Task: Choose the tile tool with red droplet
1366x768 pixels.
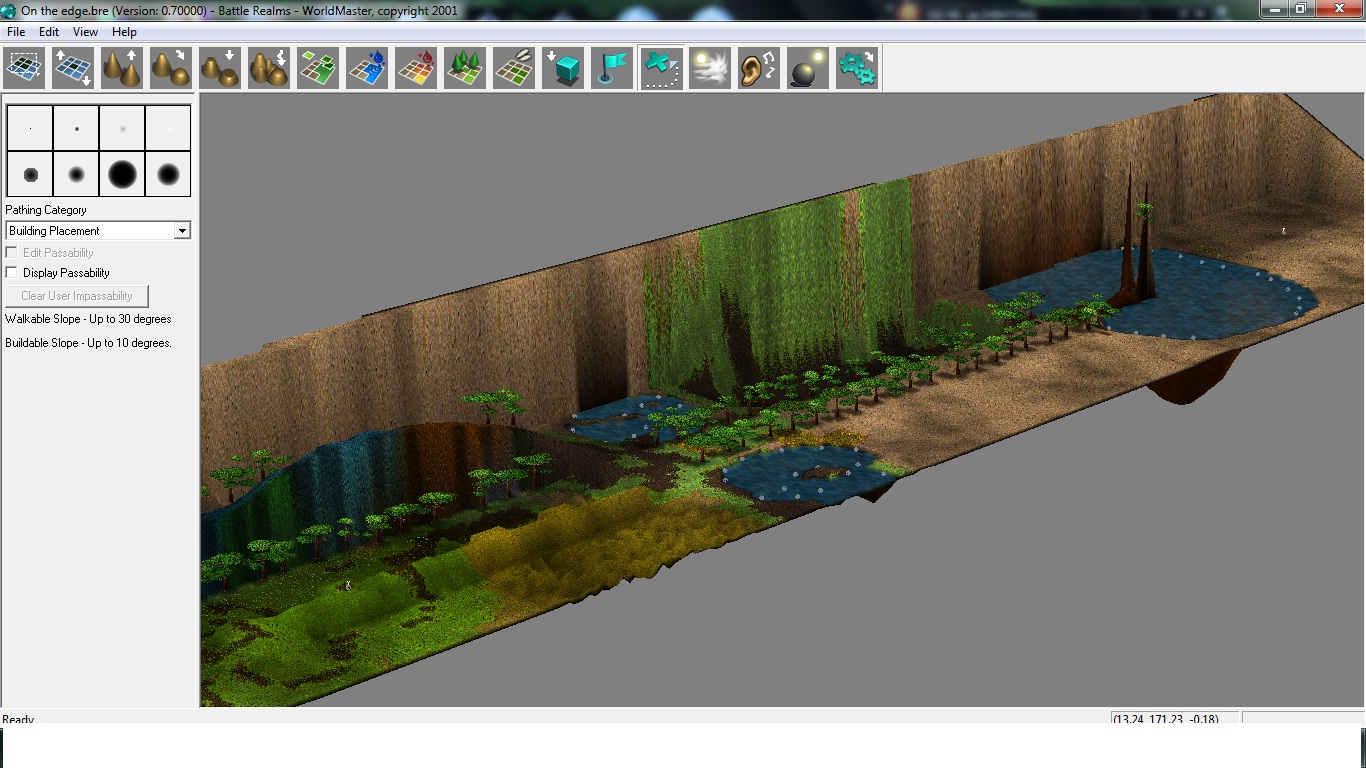Action: pyautogui.click(x=416, y=68)
